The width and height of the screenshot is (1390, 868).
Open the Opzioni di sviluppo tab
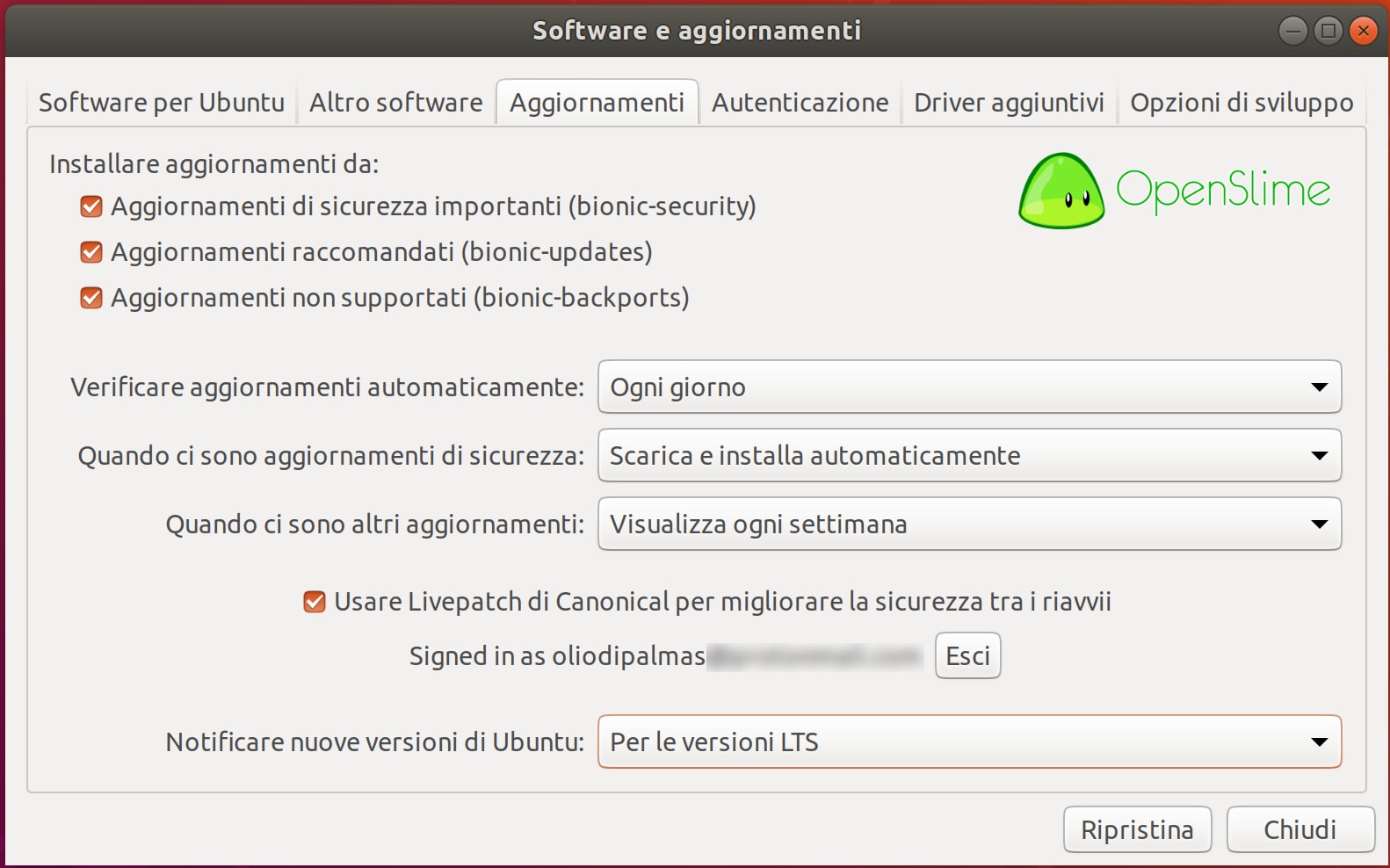point(1241,103)
